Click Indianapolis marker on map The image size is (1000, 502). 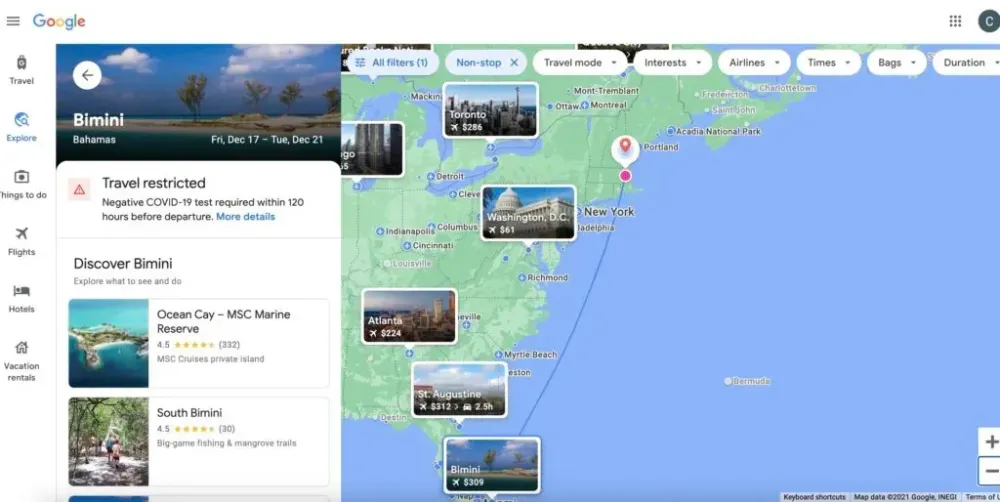[x=380, y=232]
